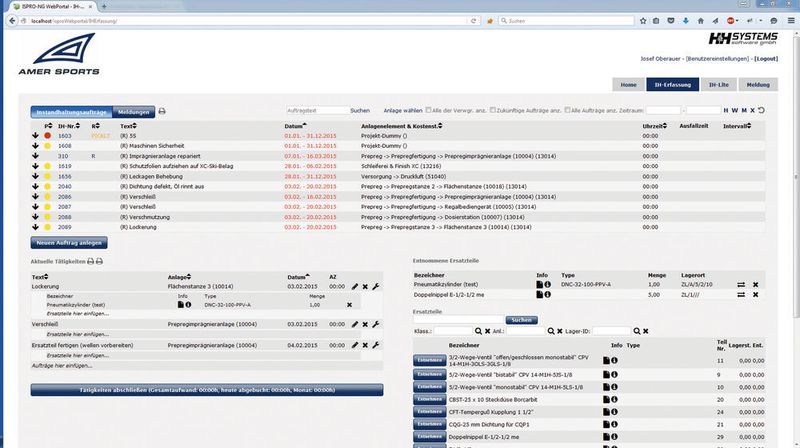
Task: Show info for CBST-25 x 10 Steckdüse
Action: pos(614,400)
